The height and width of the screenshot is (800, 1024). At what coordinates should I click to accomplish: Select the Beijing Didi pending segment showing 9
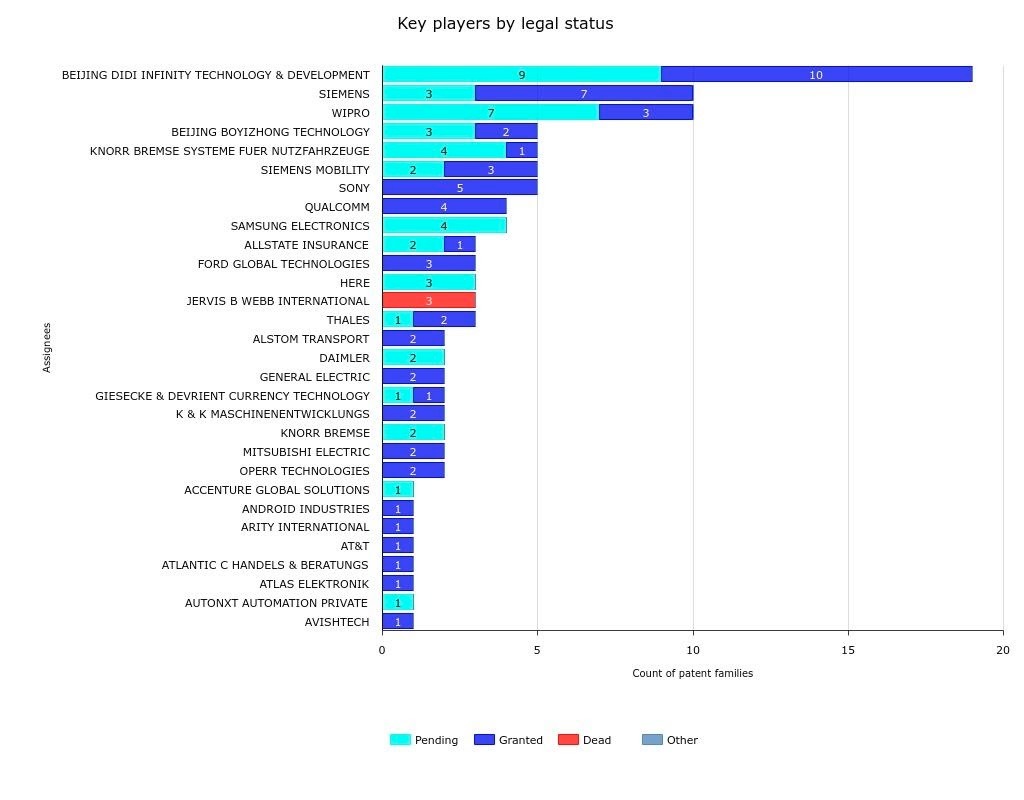point(522,74)
